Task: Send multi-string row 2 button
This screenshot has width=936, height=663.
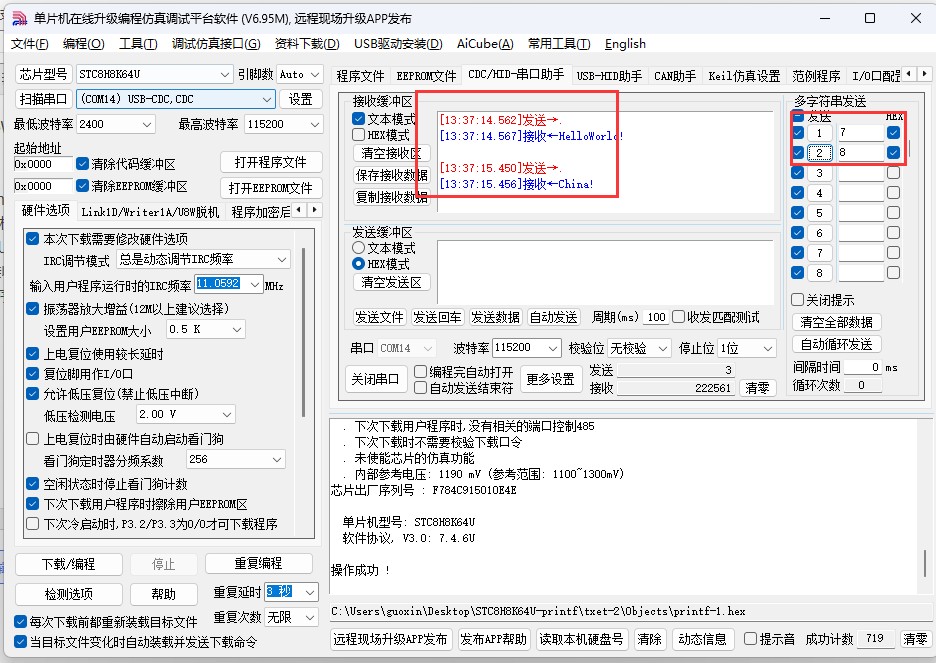Action: pyautogui.click(x=819, y=153)
